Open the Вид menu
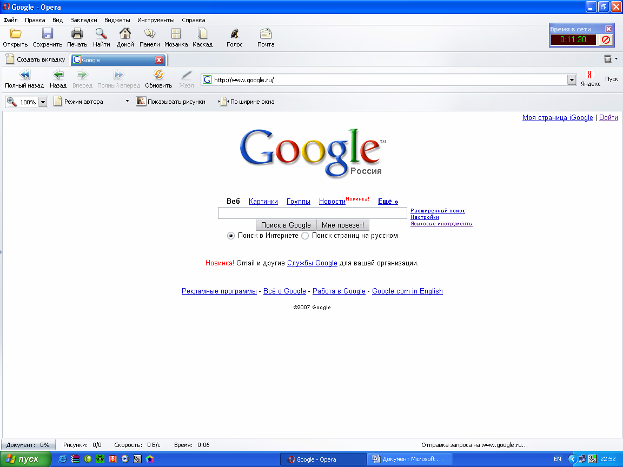The height and width of the screenshot is (467, 623). [58, 20]
